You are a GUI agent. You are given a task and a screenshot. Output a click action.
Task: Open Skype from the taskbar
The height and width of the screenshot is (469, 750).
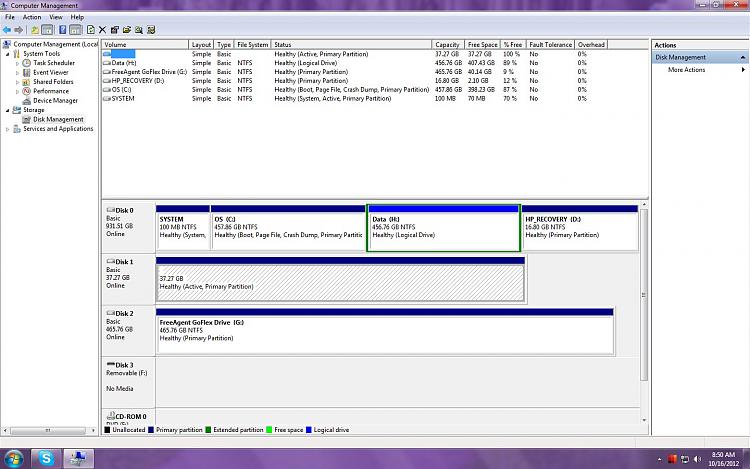coord(46,458)
